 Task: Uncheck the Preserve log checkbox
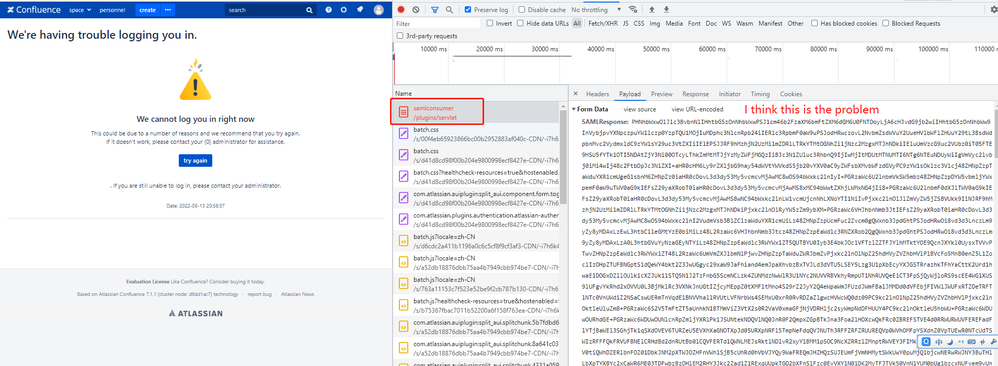468,10
